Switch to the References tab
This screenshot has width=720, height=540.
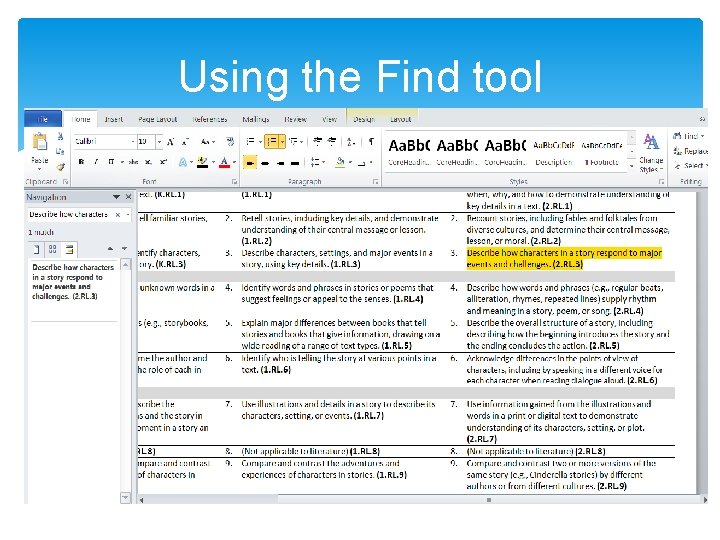[x=210, y=119]
